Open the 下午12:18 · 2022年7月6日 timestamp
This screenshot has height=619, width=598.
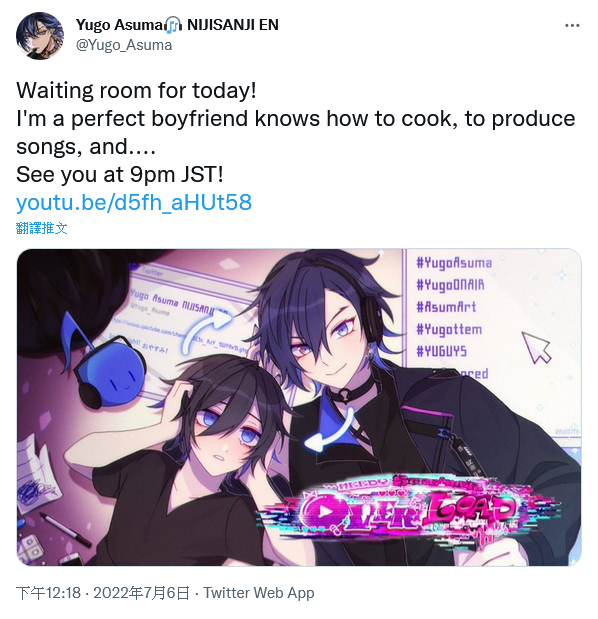103,593
